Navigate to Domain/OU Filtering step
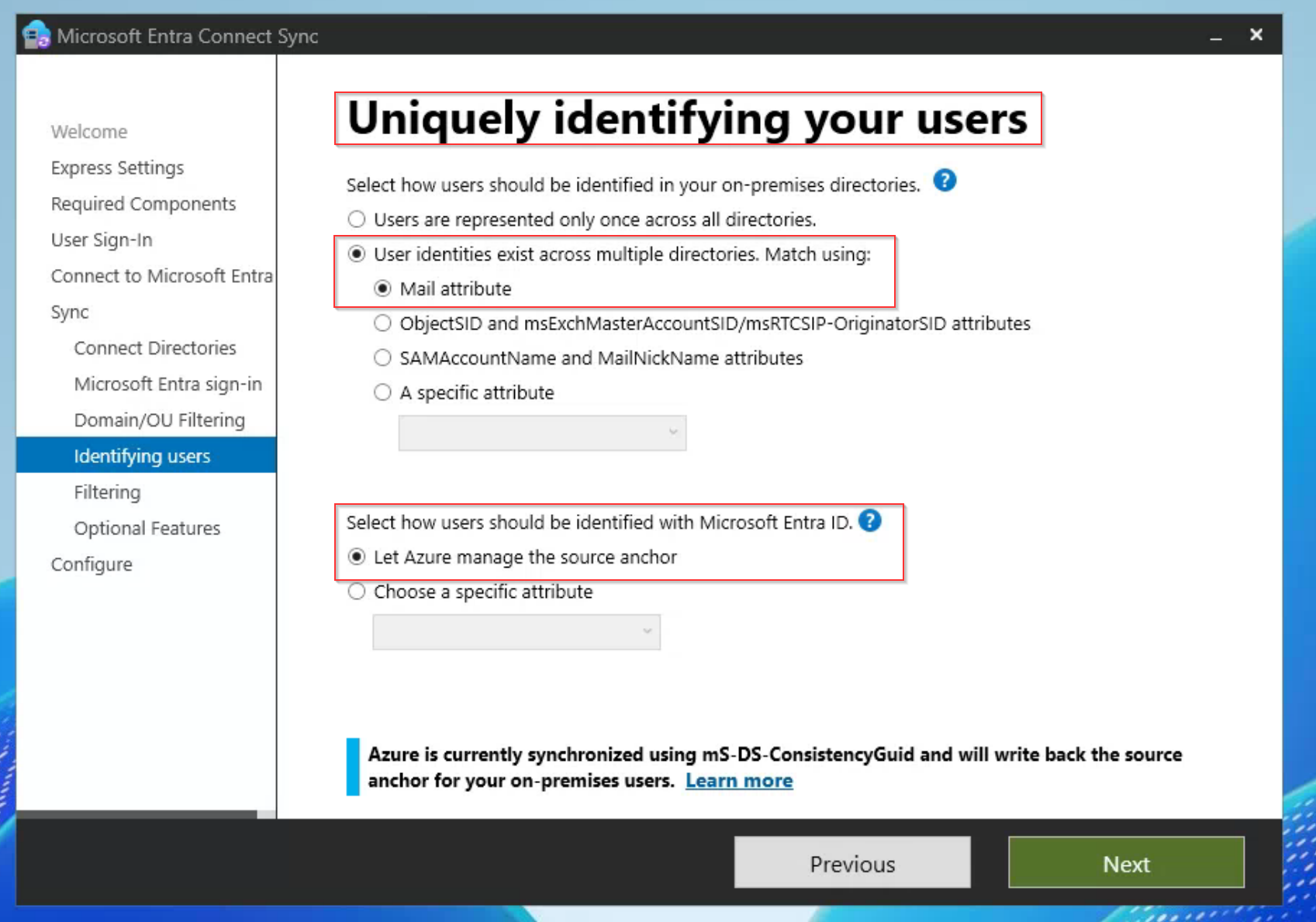The width and height of the screenshot is (1316, 922). 159,420
